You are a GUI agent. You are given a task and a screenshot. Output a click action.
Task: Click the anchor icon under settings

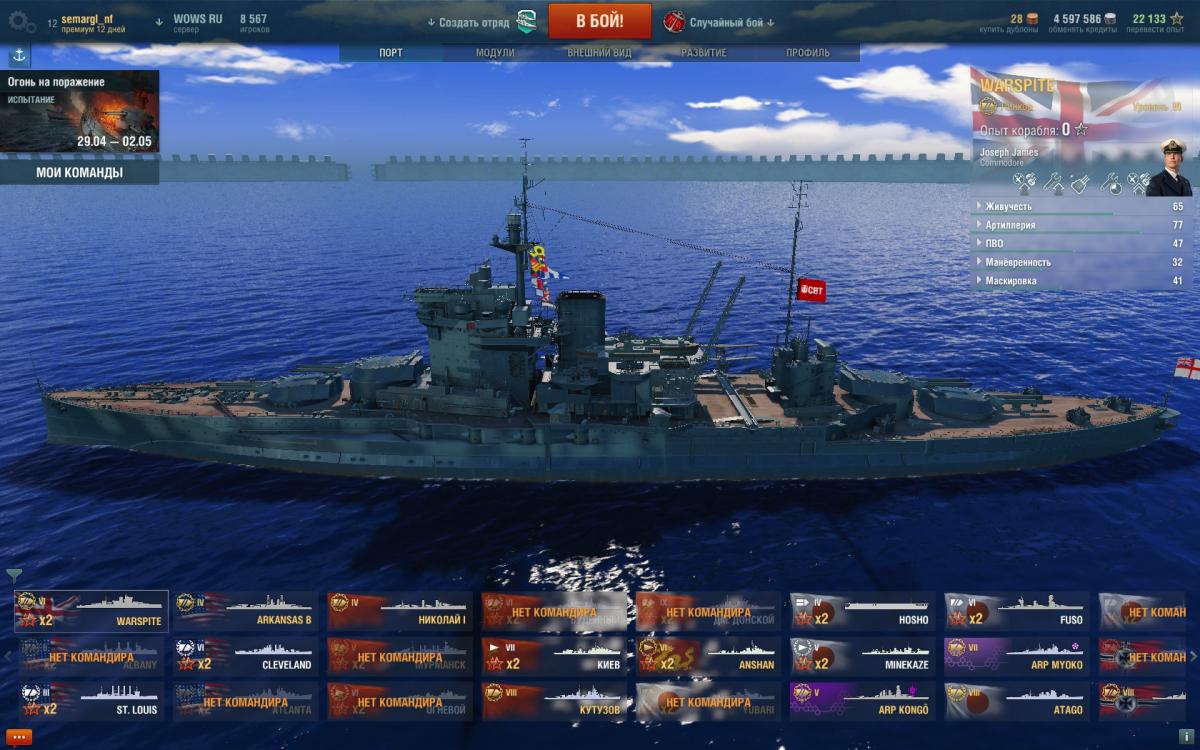click(19, 57)
